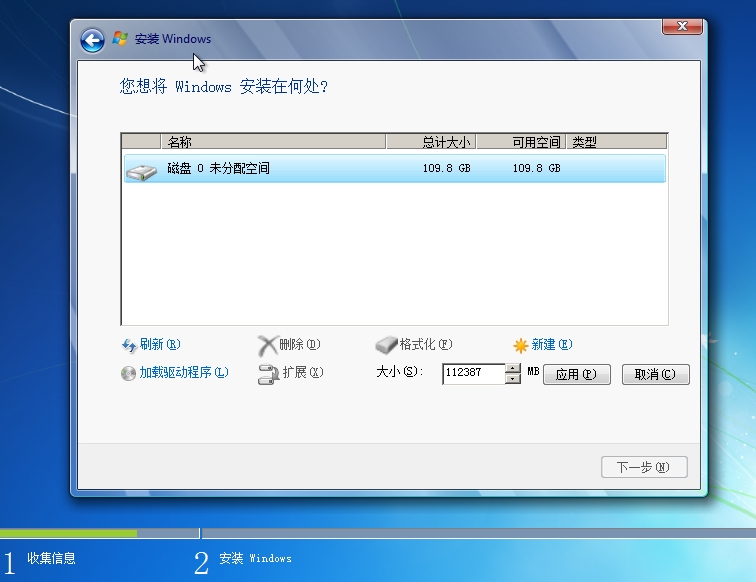Click the 刷新 refresh arrows icon
This screenshot has height=582, width=756.
128,345
